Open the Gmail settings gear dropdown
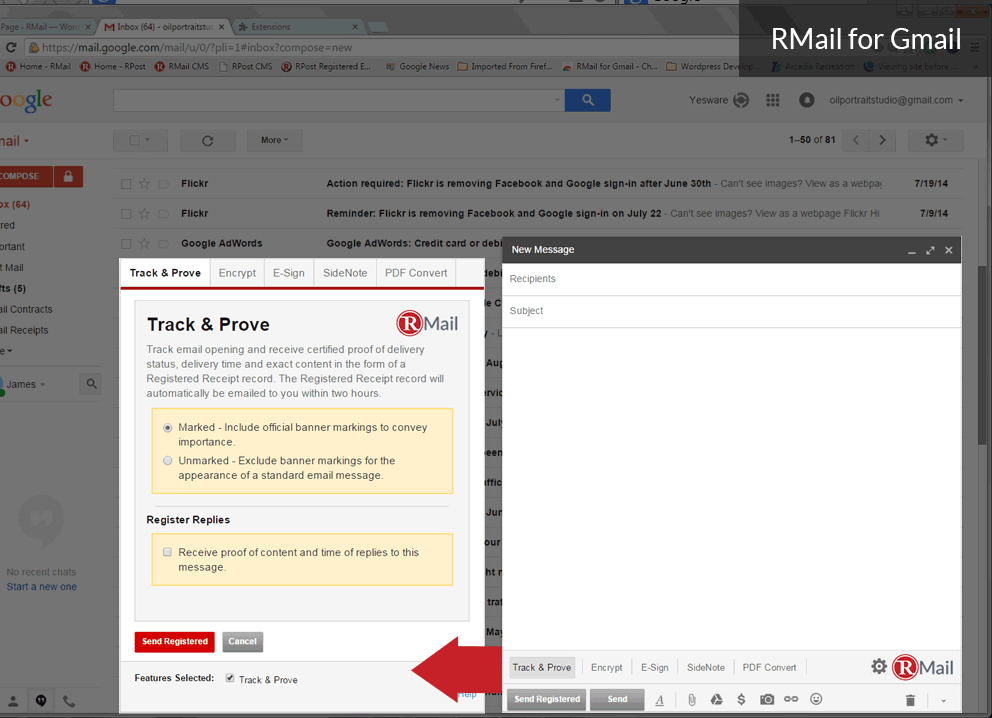 tap(936, 140)
